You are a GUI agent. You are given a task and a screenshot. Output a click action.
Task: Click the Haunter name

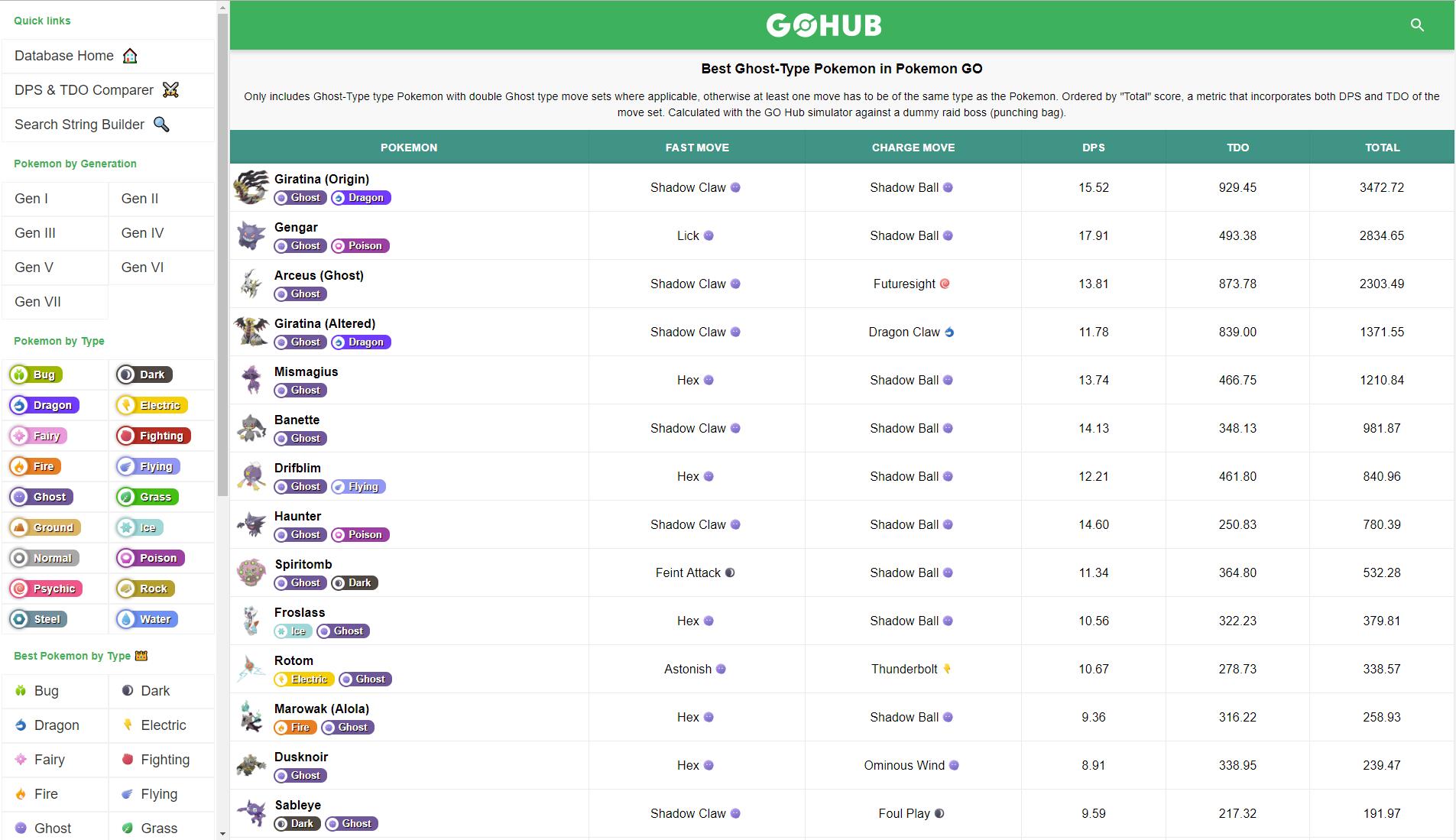click(x=297, y=516)
